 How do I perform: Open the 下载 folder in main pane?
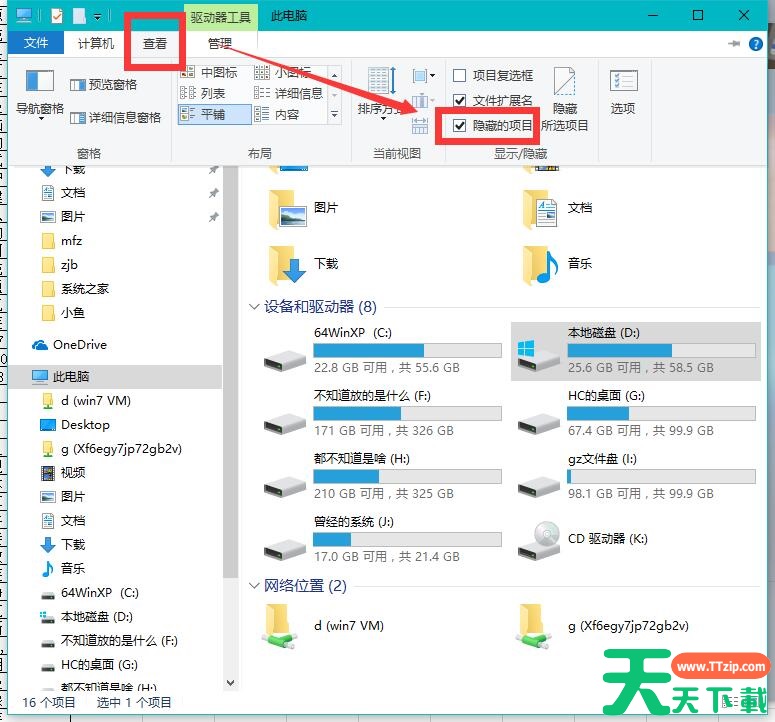[303, 264]
